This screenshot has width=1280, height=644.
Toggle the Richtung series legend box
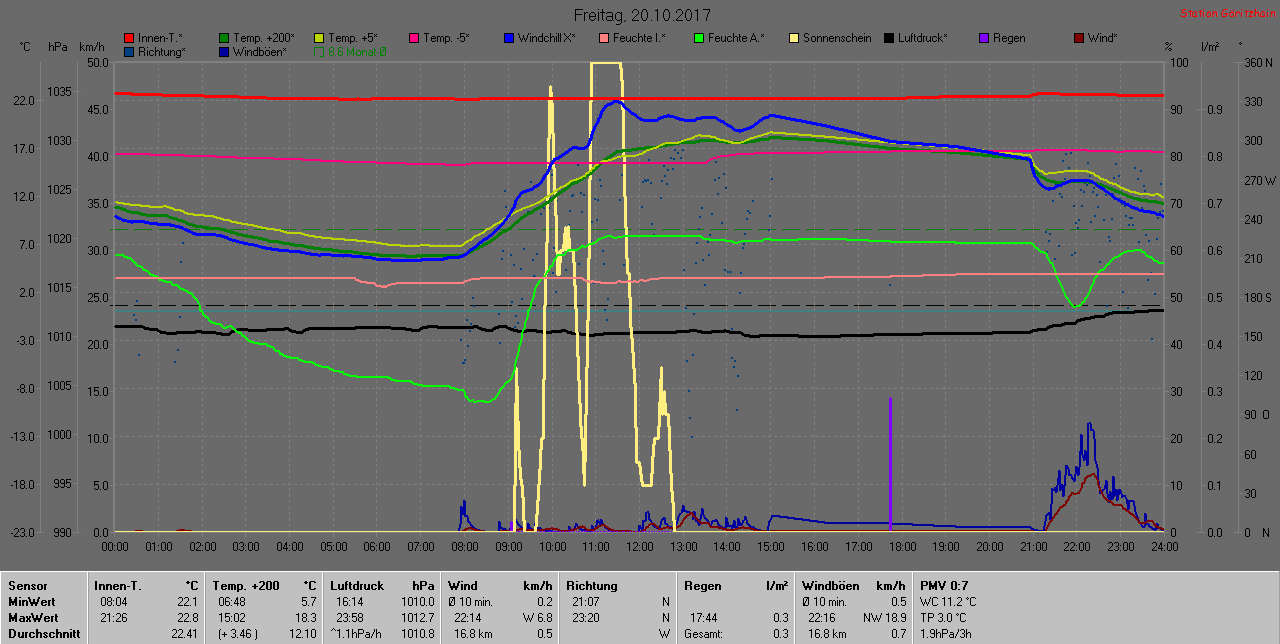pos(129,51)
